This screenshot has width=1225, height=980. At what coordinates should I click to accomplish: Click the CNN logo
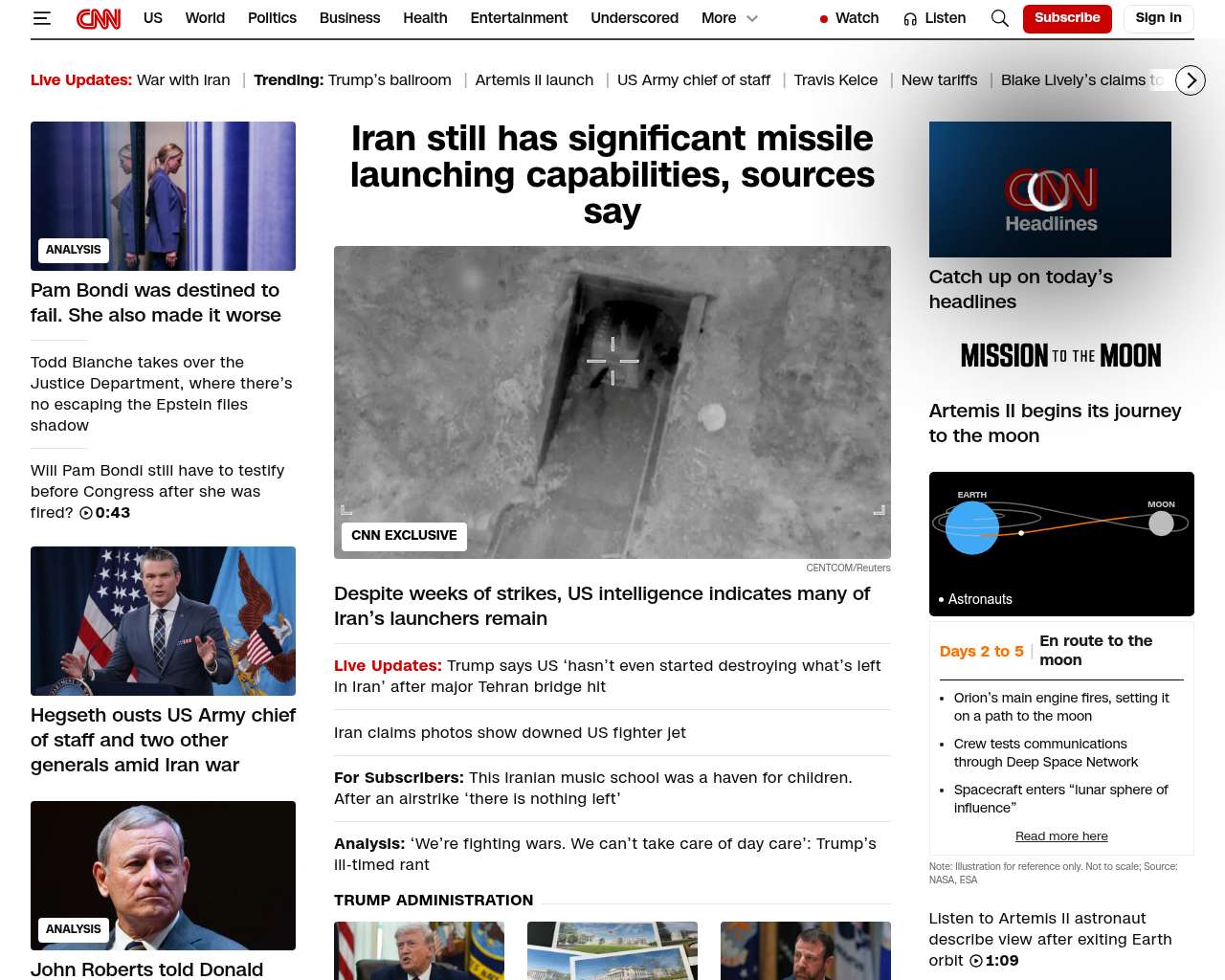point(99,18)
